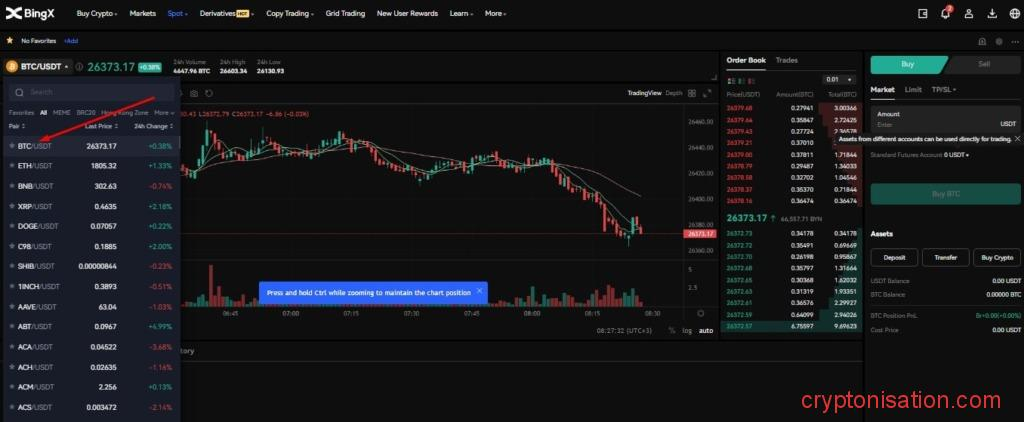Click the user profile icon
The height and width of the screenshot is (422, 1024).
968,14
